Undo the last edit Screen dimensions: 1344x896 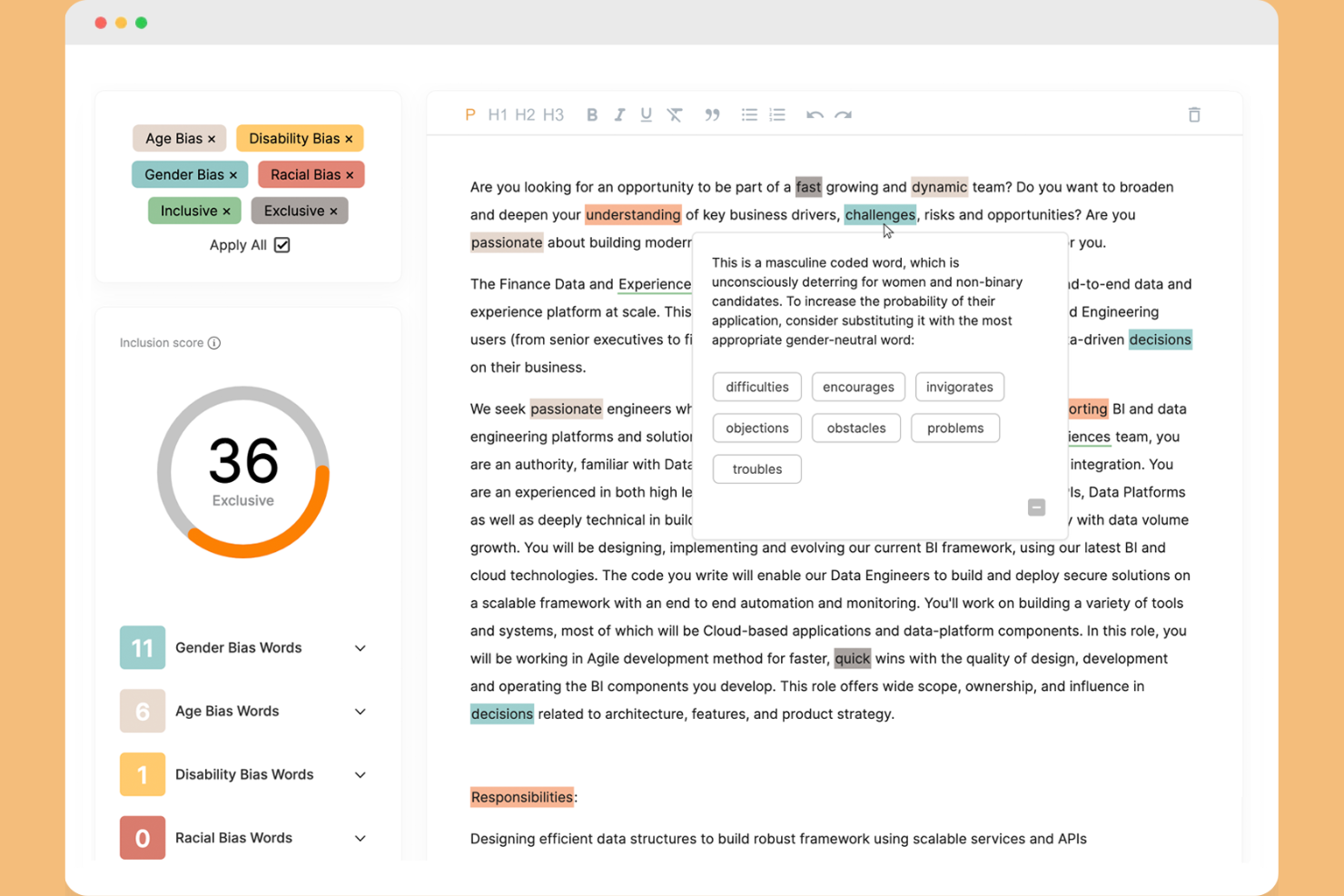[x=815, y=114]
